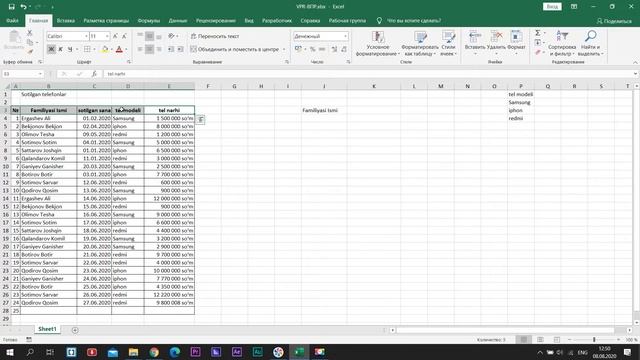Open Стили ячеек gallery

click(x=448, y=43)
